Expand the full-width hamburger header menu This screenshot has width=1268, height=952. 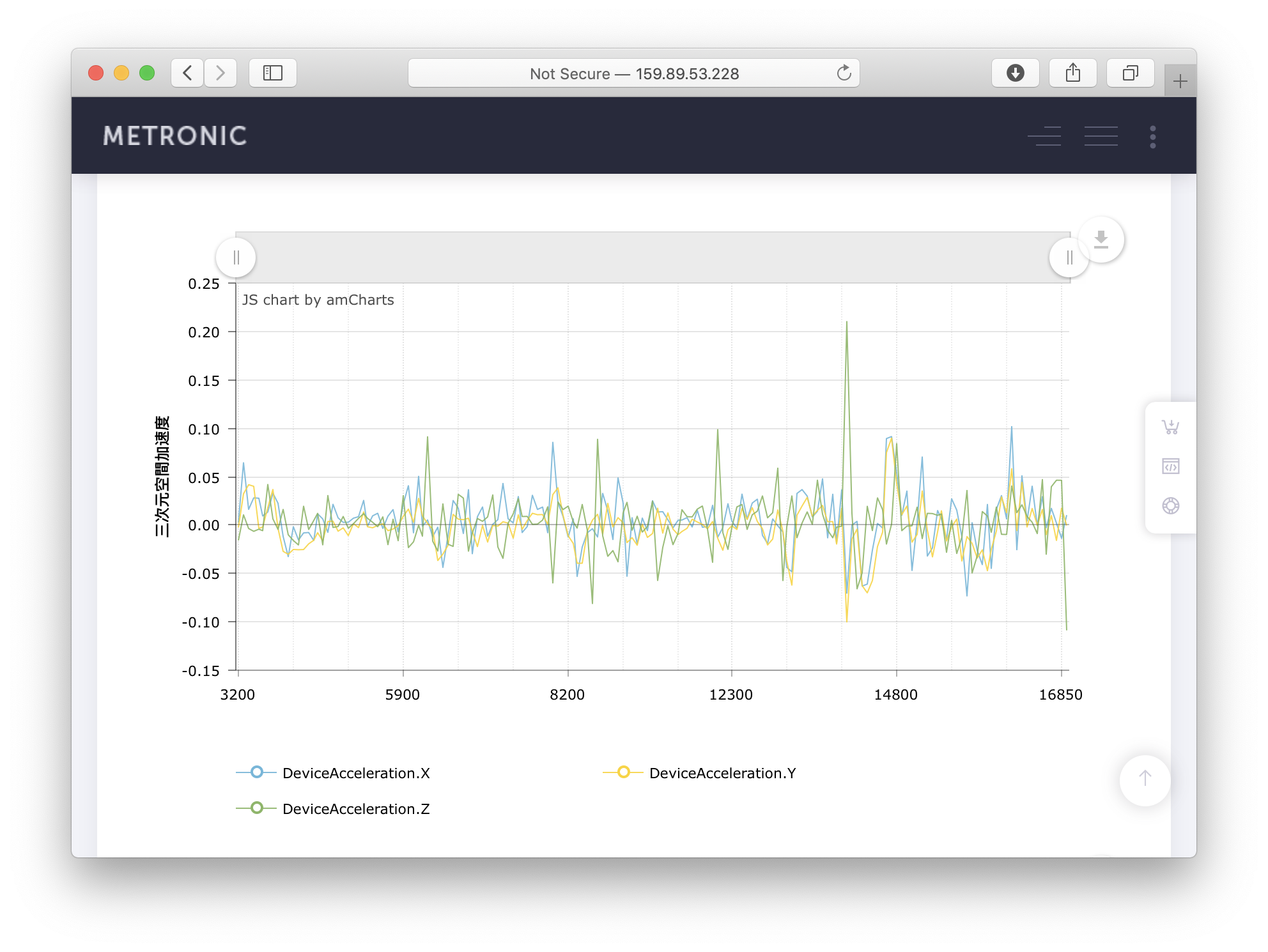1101,136
